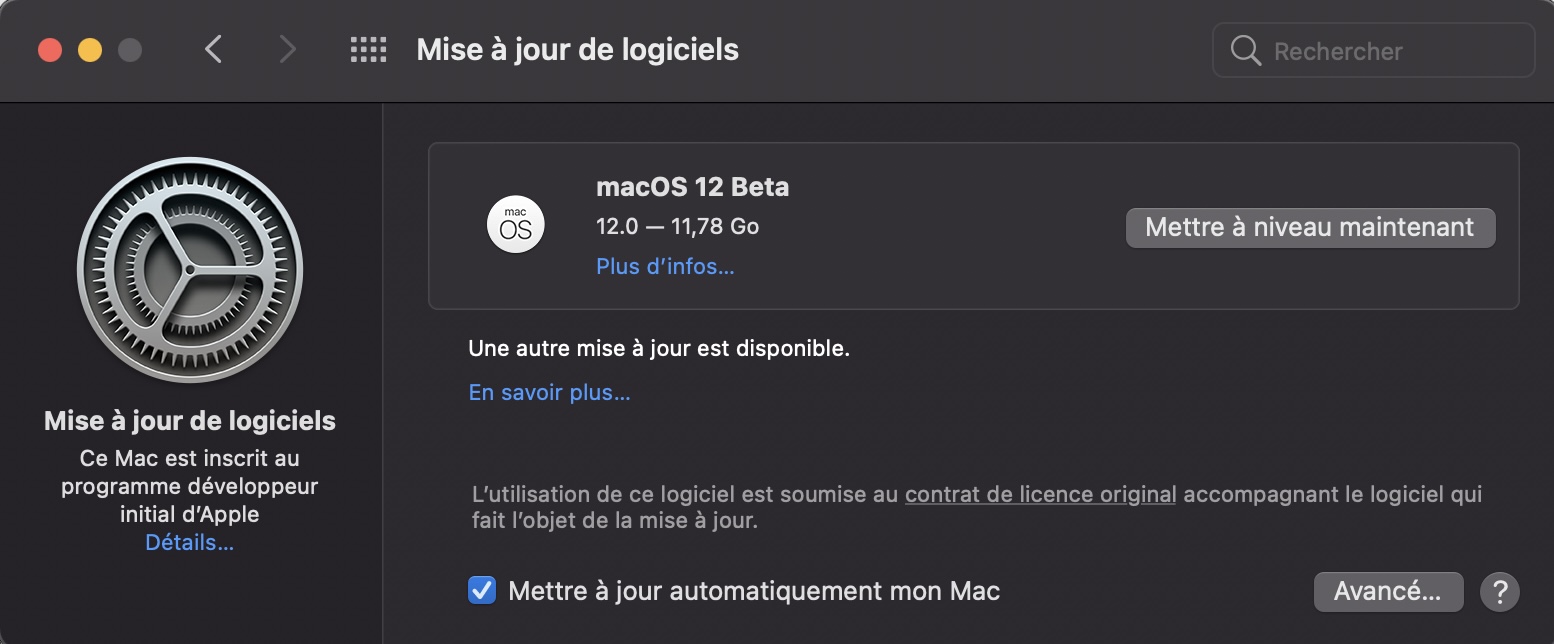Toggle "Mettre à jour automatiquement mon Mac" checkbox
Image resolution: width=1554 pixels, height=644 pixels.
(482, 591)
